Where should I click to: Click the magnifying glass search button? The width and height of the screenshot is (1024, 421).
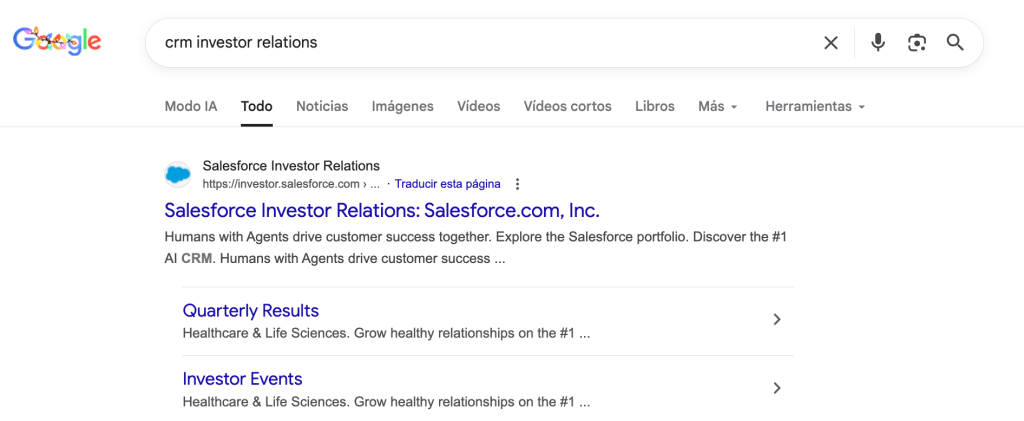click(x=955, y=43)
